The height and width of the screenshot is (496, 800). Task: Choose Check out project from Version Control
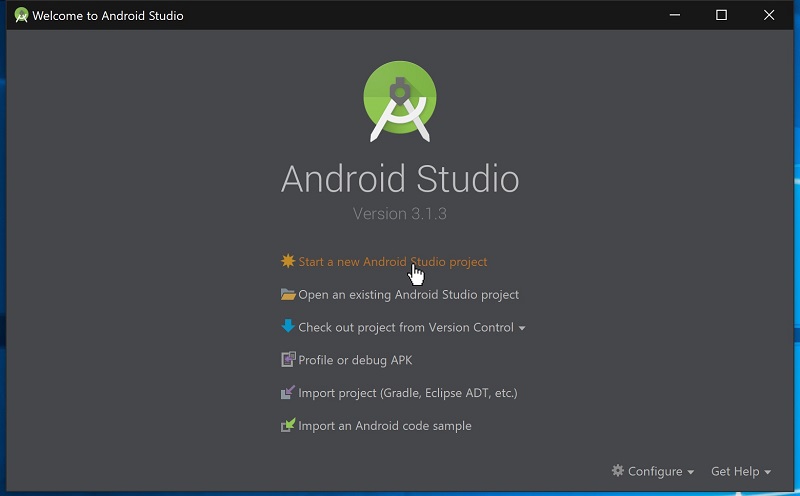pos(406,327)
